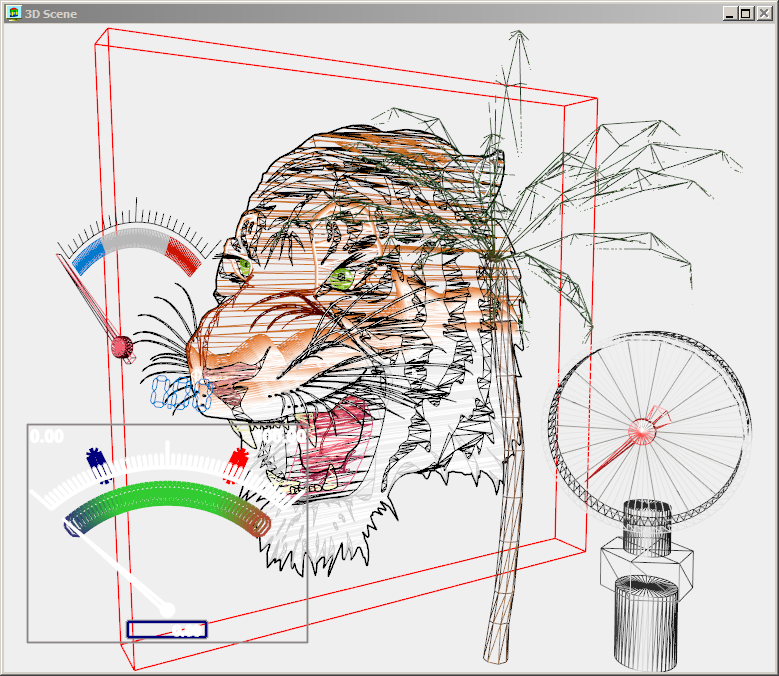Click the blue marker on white gauge scale
The image size is (779, 676).
pos(96,460)
